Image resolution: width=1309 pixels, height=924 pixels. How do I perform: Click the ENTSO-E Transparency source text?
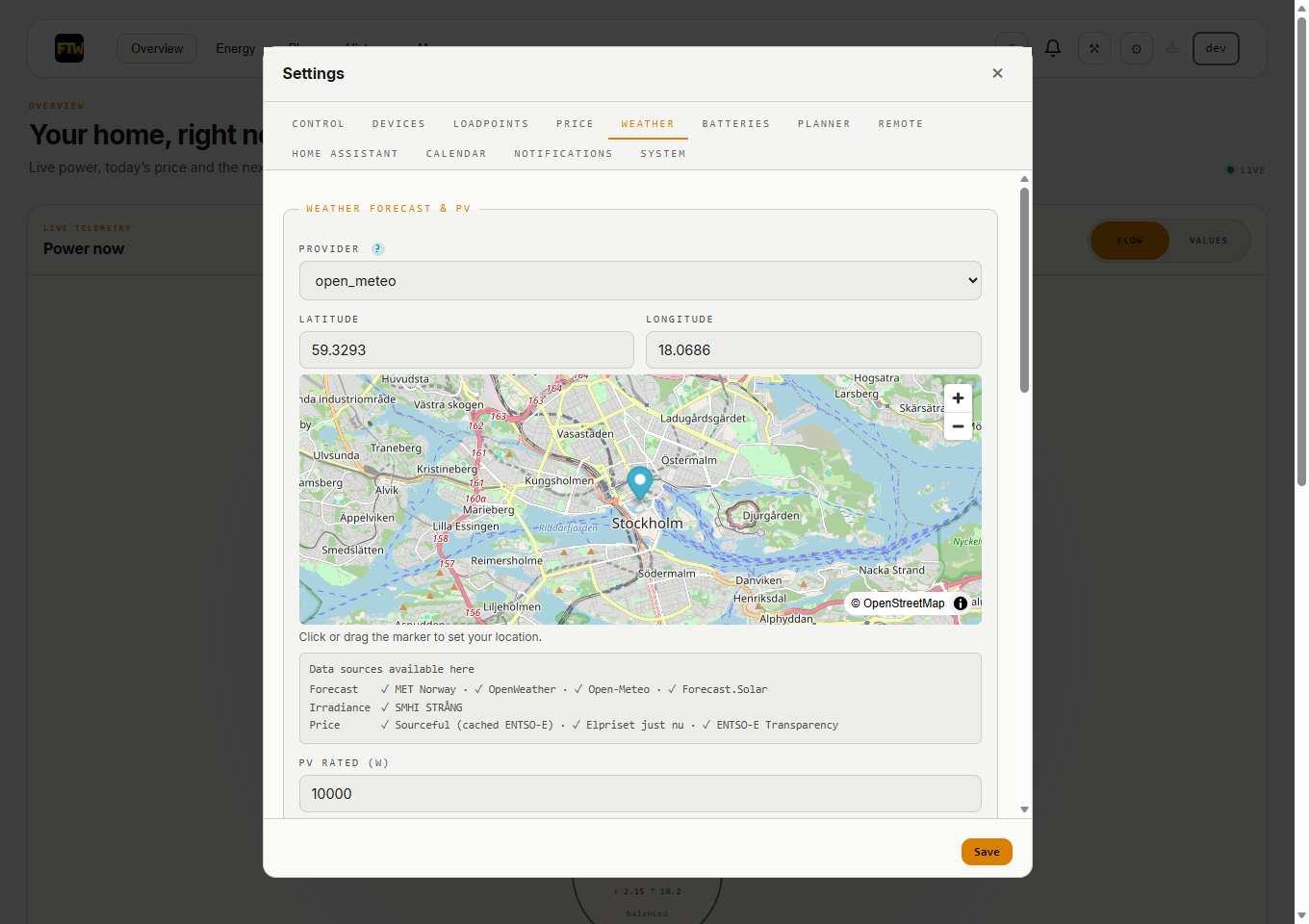[x=778, y=726]
